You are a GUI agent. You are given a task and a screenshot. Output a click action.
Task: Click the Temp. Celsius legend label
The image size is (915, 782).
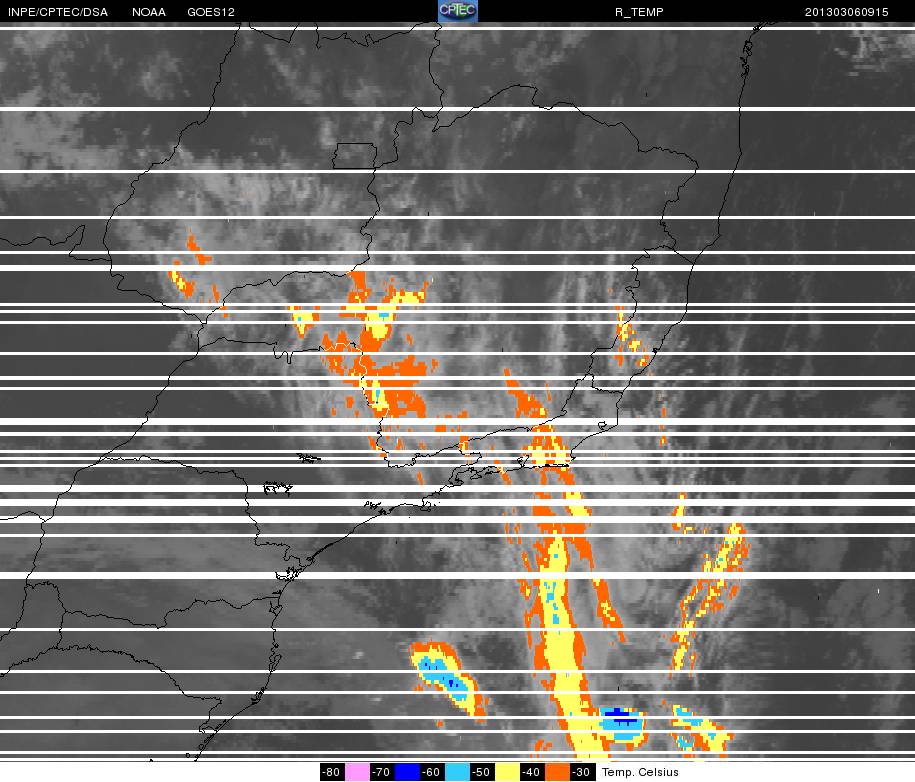640,772
